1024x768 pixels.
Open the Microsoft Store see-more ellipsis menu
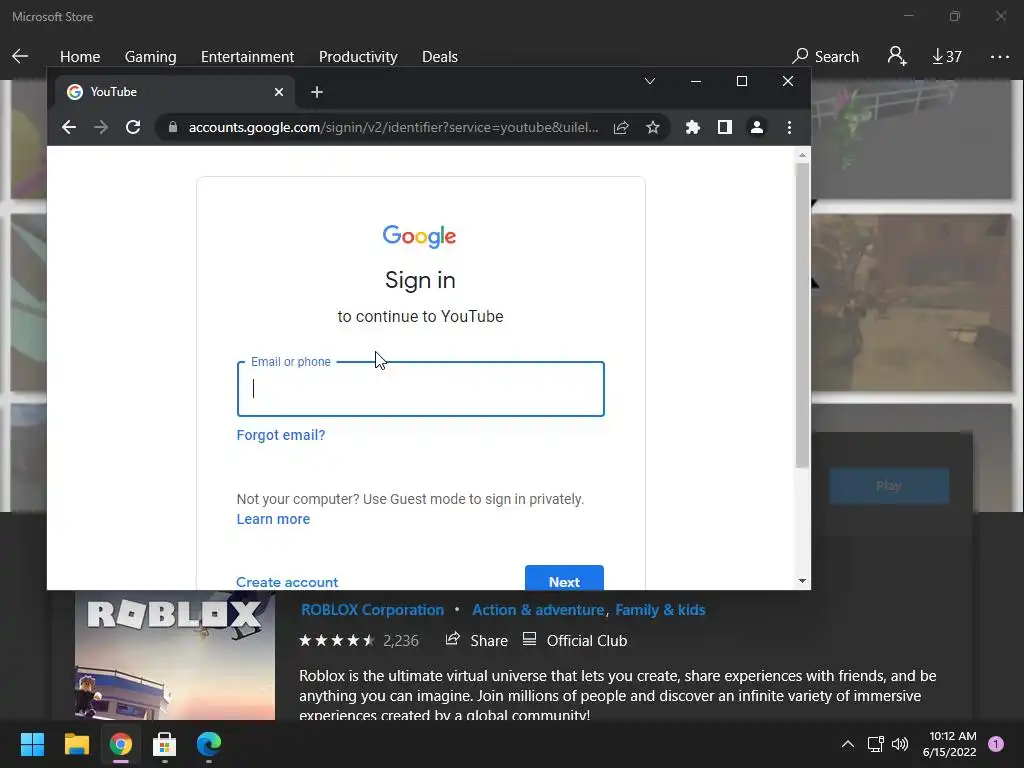point(999,57)
